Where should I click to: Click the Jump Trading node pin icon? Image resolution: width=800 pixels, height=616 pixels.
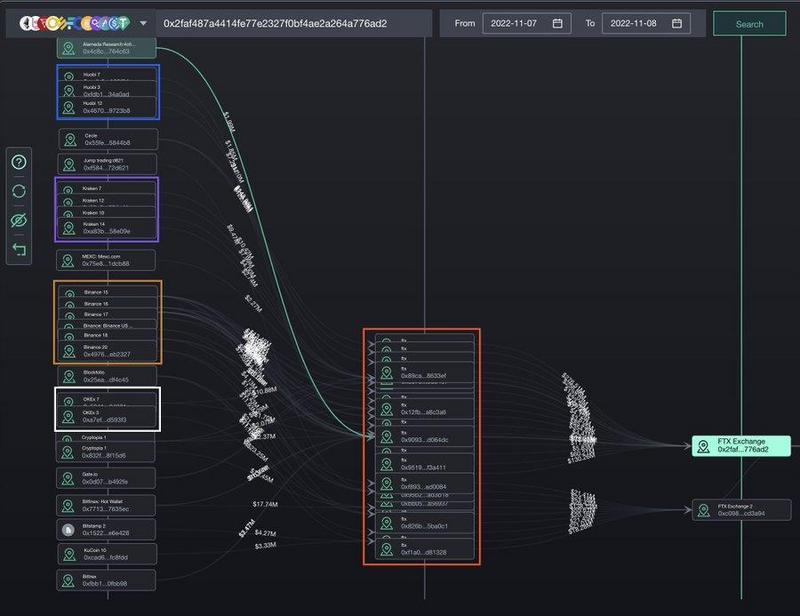(x=70, y=165)
